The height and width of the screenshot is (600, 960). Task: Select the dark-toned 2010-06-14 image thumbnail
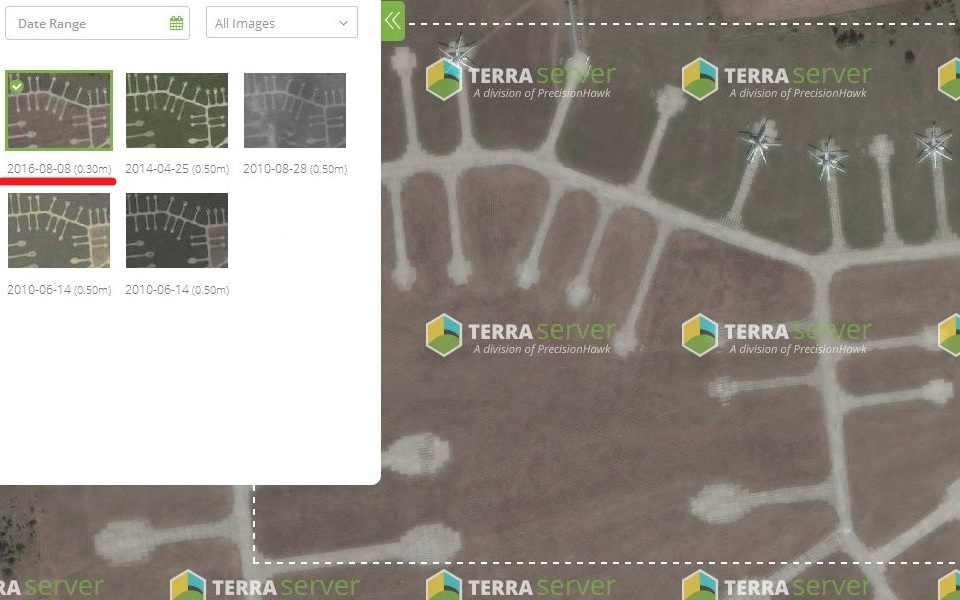tap(177, 230)
